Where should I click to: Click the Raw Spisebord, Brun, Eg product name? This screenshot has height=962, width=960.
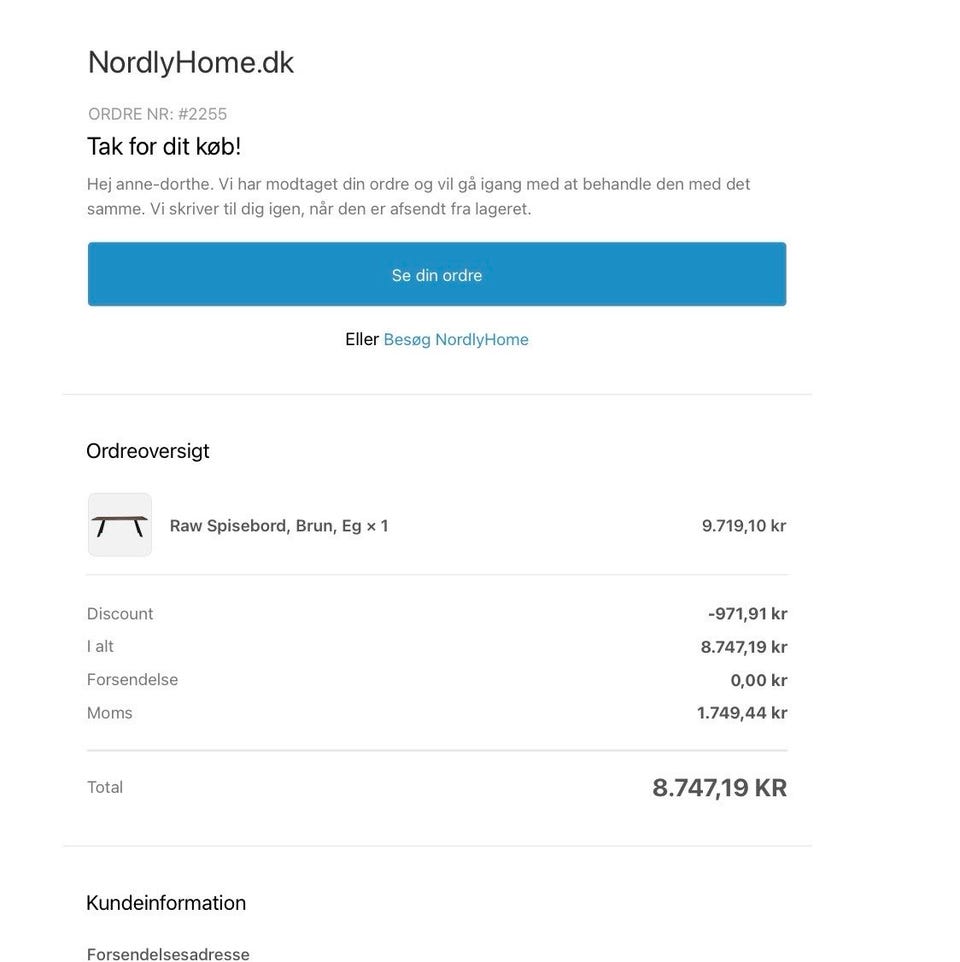tap(279, 526)
